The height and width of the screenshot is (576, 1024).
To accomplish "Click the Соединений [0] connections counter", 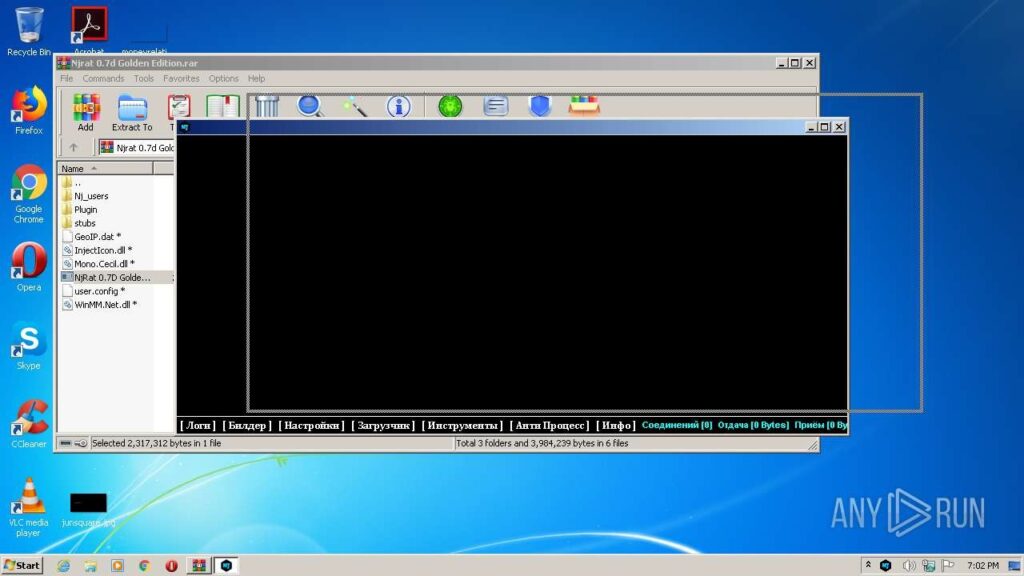I will pos(677,425).
